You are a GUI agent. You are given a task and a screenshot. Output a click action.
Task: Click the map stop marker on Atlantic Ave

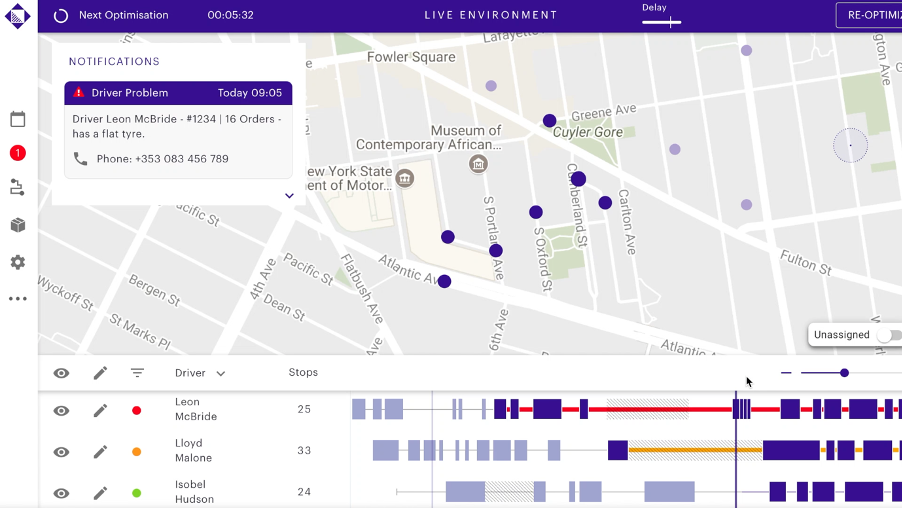point(444,281)
